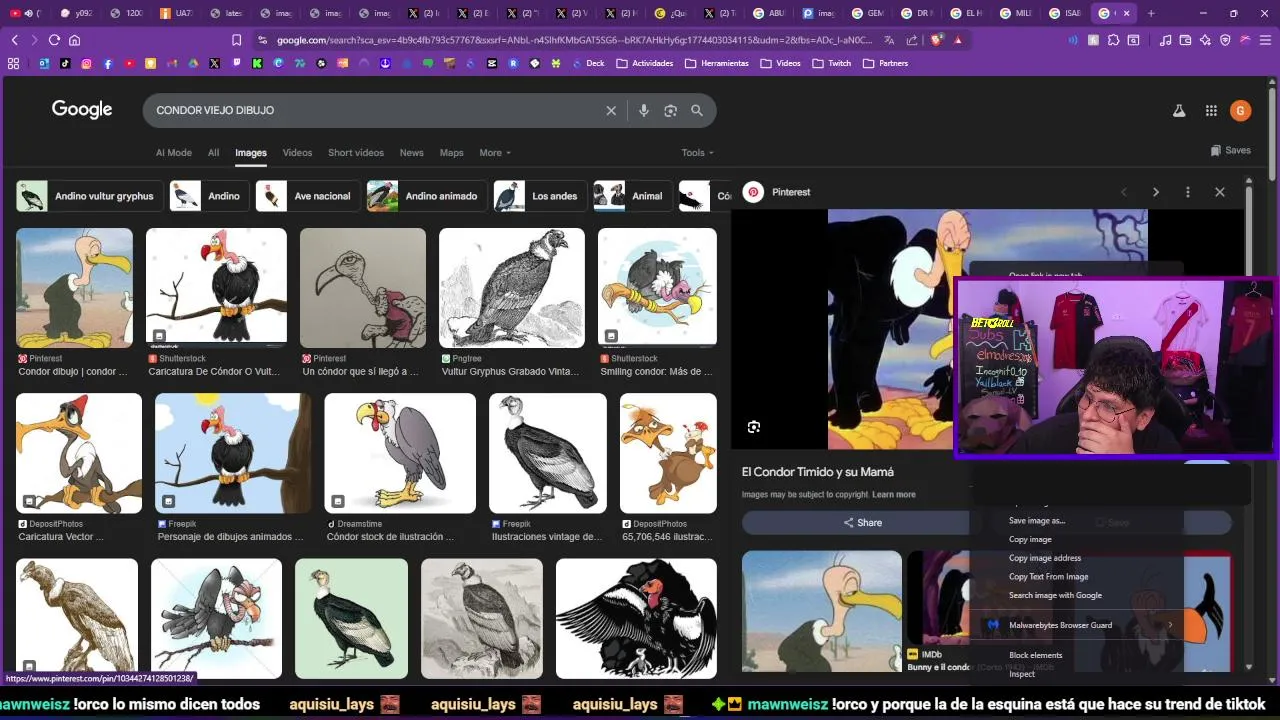Select the Los andes filter chip
The height and width of the screenshot is (720, 1280).
pyautogui.click(x=538, y=196)
